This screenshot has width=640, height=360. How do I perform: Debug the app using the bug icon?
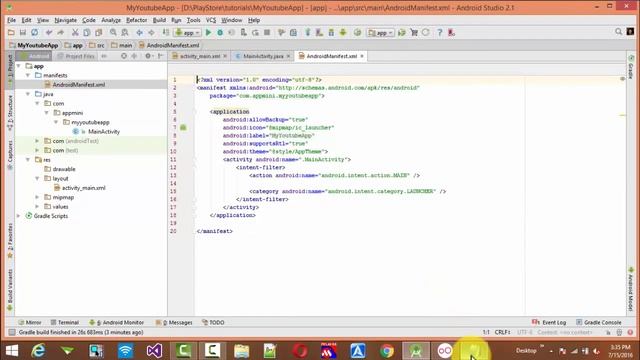coord(220,32)
